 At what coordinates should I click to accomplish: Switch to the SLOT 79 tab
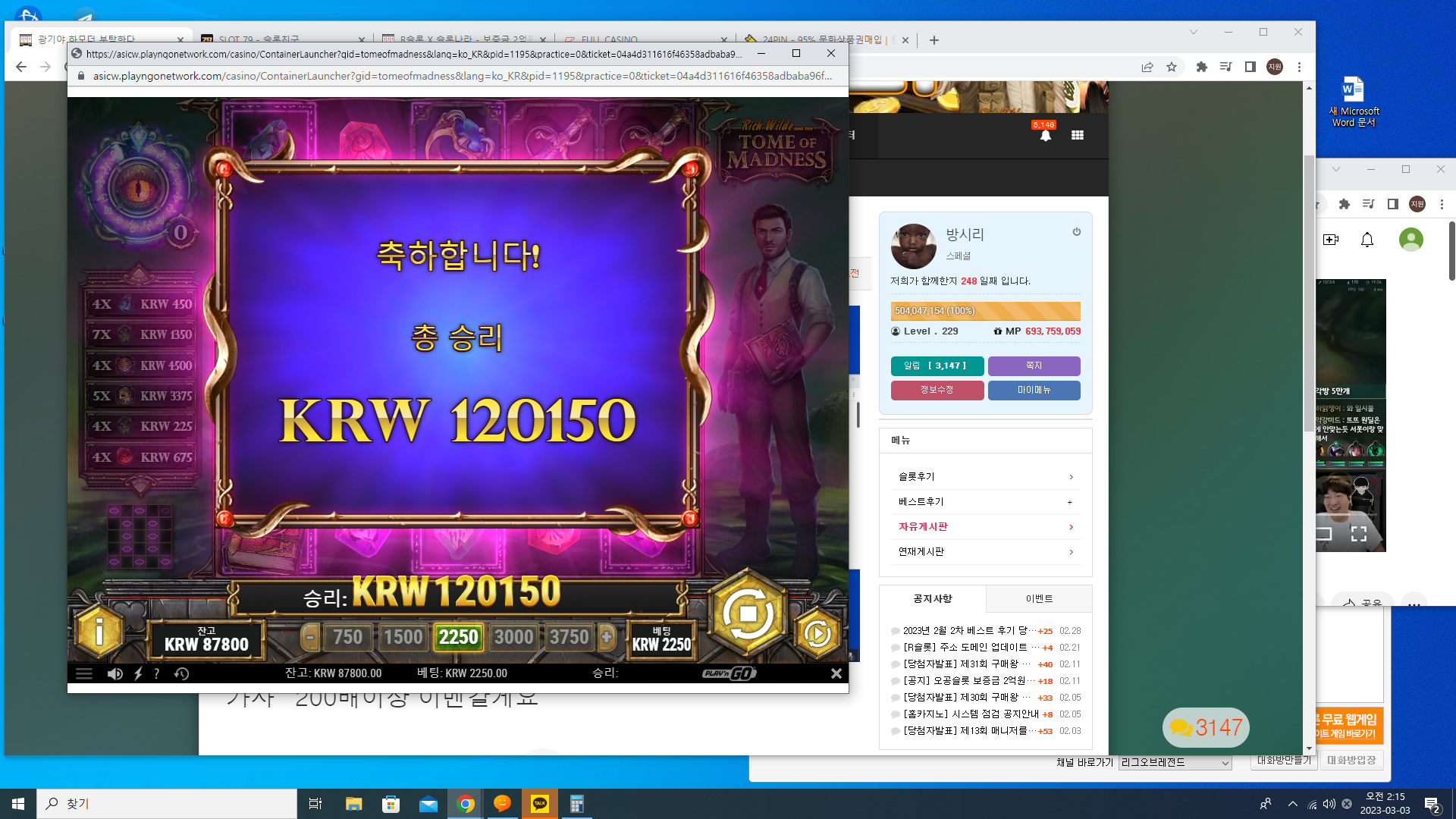click(x=284, y=39)
